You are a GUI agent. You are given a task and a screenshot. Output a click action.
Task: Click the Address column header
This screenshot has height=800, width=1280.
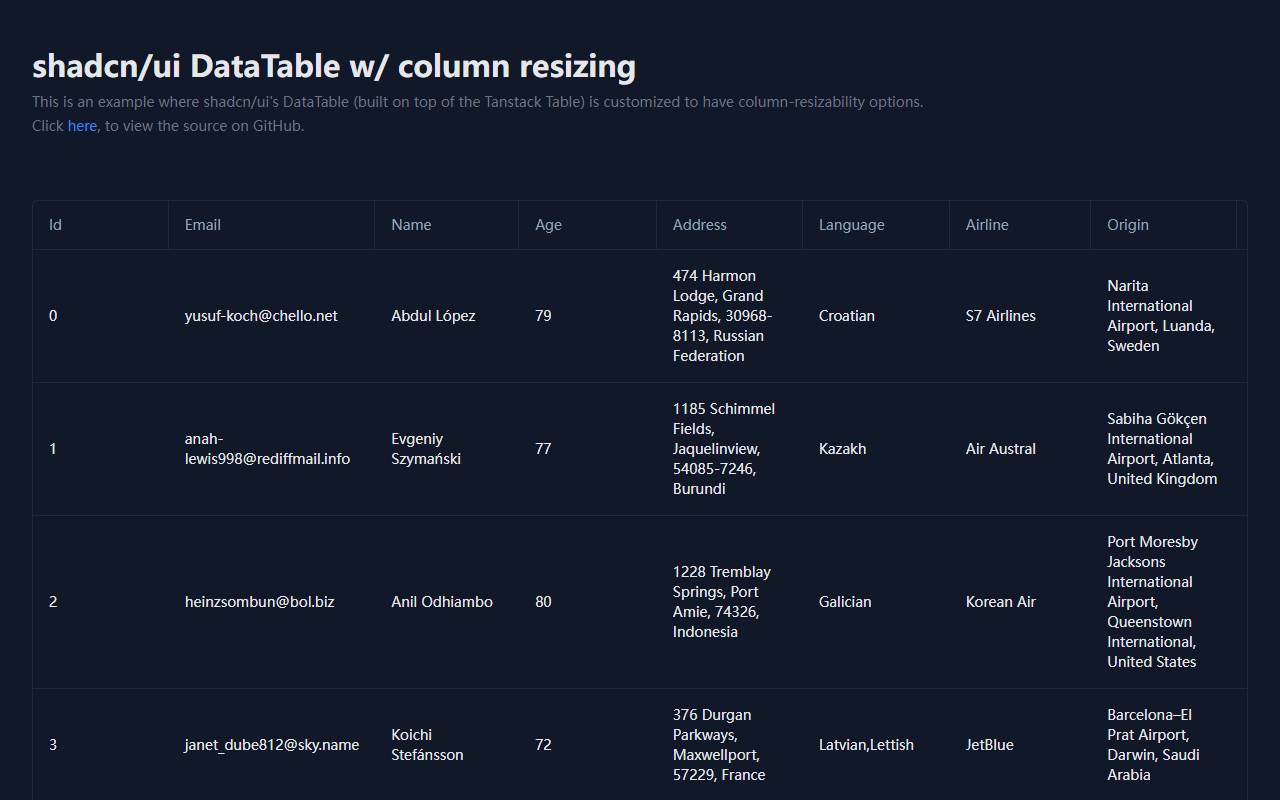point(730,225)
